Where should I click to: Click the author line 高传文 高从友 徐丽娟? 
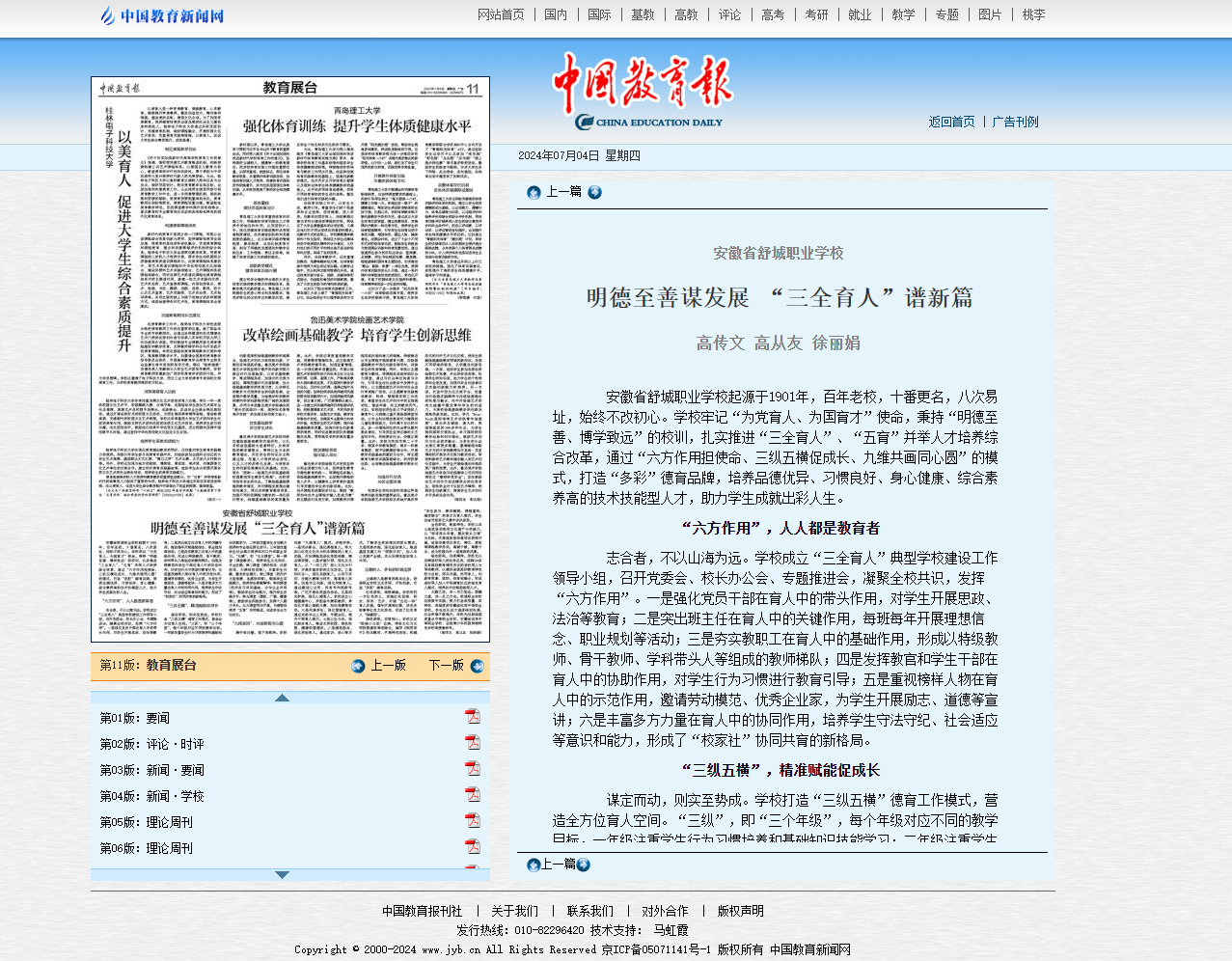tap(779, 343)
